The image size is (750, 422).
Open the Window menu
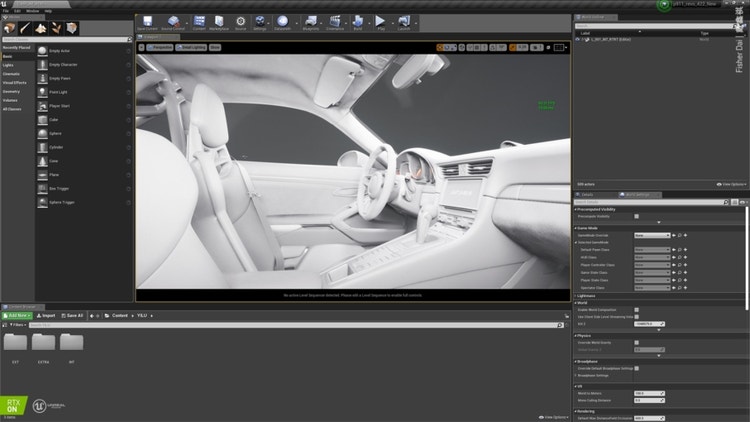[32, 11]
